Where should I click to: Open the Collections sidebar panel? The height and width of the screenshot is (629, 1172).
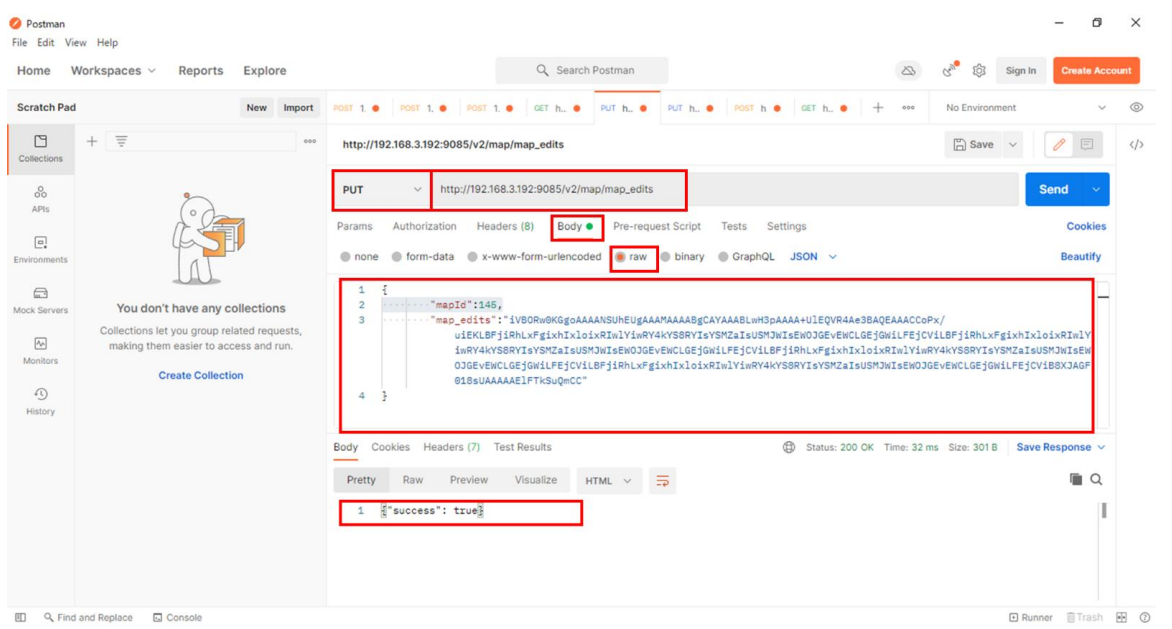(x=40, y=148)
